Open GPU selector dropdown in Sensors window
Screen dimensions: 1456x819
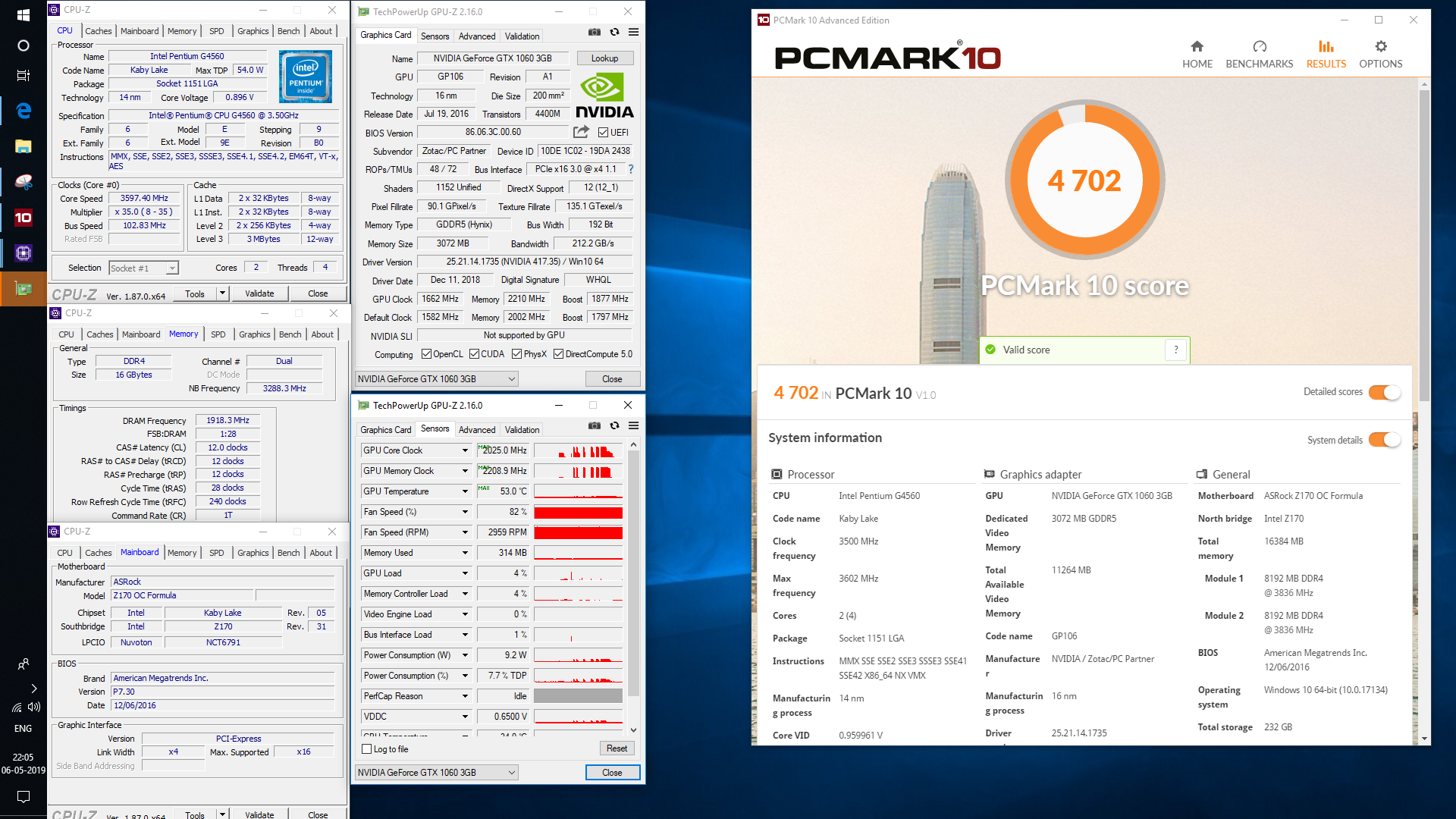pos(437,773)
